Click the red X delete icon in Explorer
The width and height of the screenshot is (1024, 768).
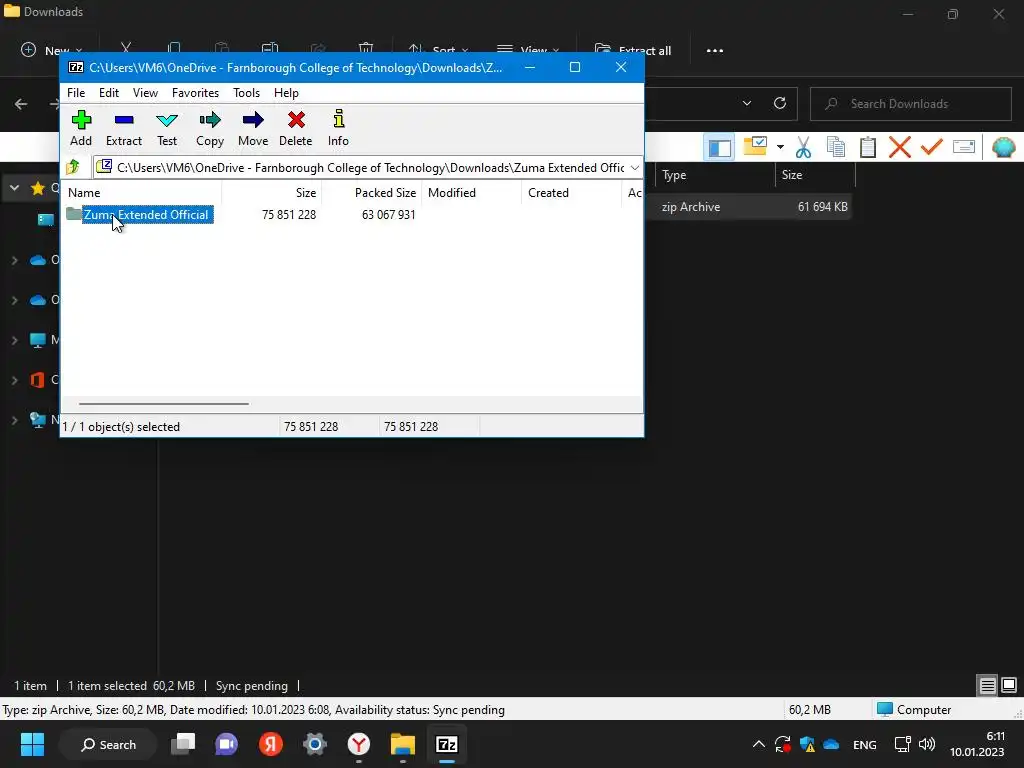point(900,147)
